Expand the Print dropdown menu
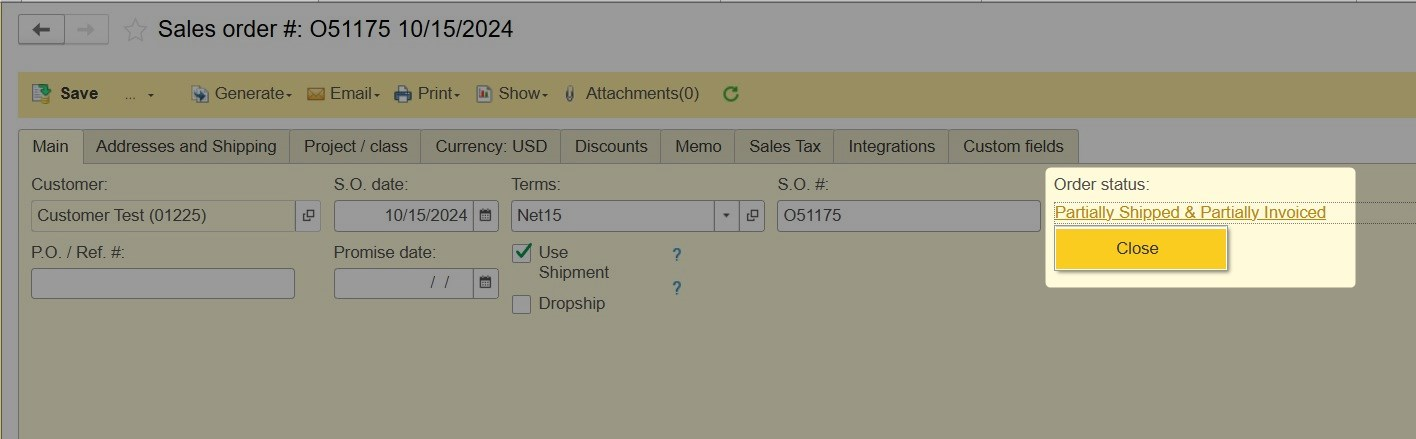Screen dimensions: 1416x439 (427, 94)
